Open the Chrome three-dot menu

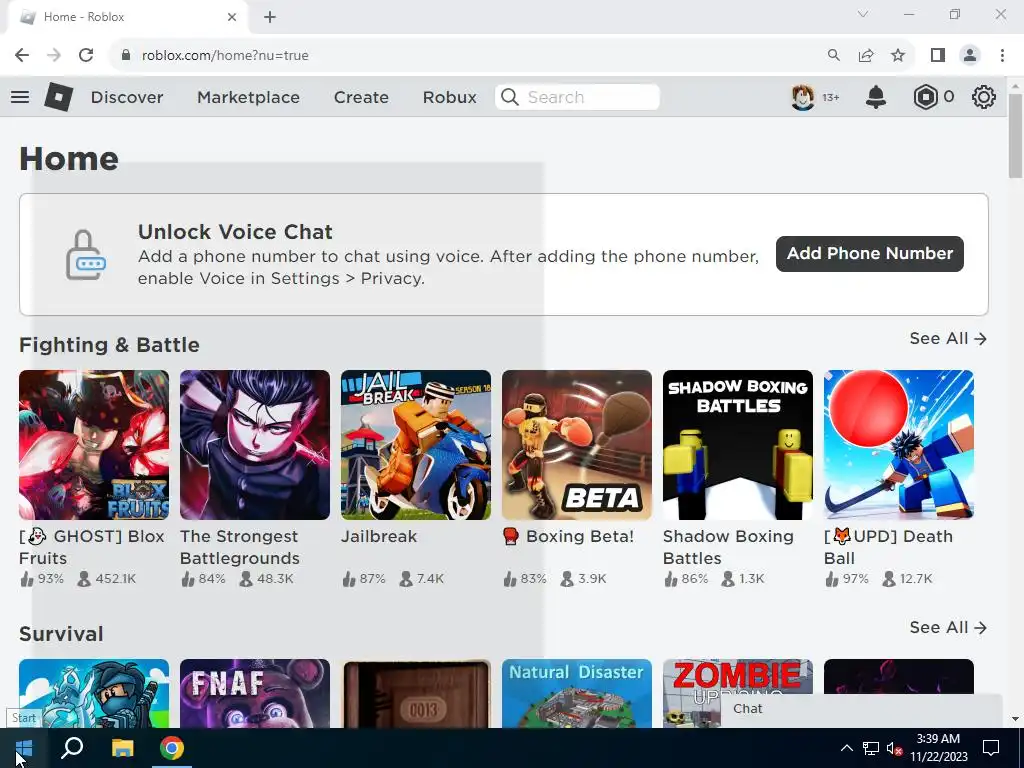click(1002, 56)
